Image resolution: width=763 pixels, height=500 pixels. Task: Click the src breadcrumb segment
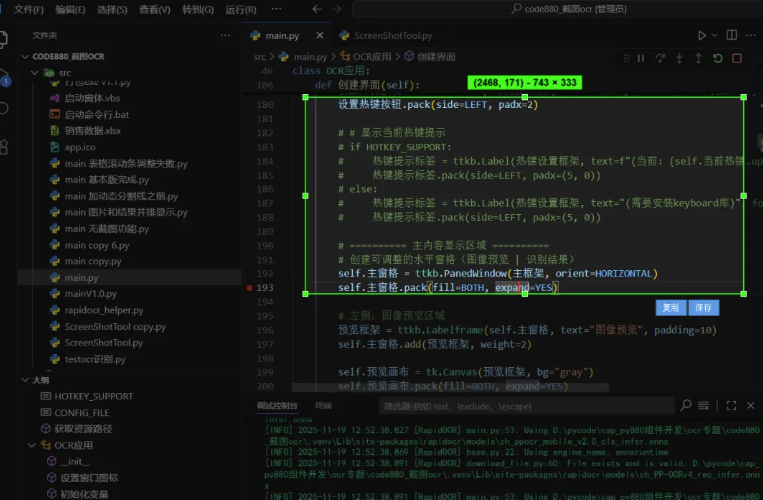tap(259, 57)
